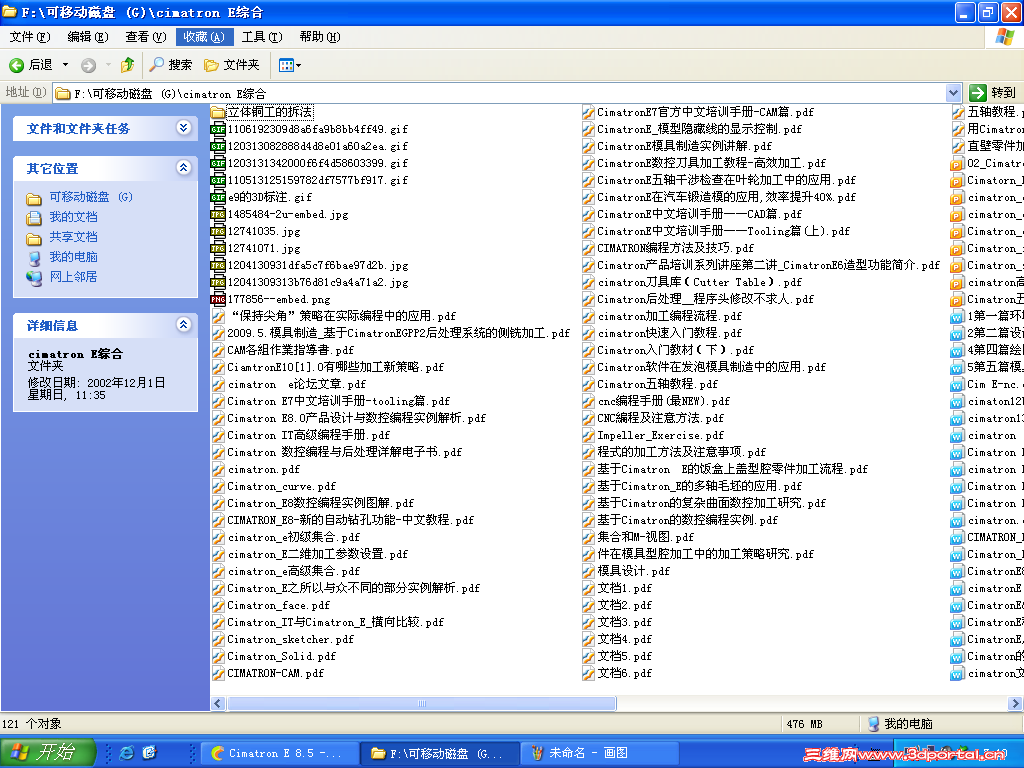
Task: Select 文档3.pdf file name
Action: click(x=624, y=622)
